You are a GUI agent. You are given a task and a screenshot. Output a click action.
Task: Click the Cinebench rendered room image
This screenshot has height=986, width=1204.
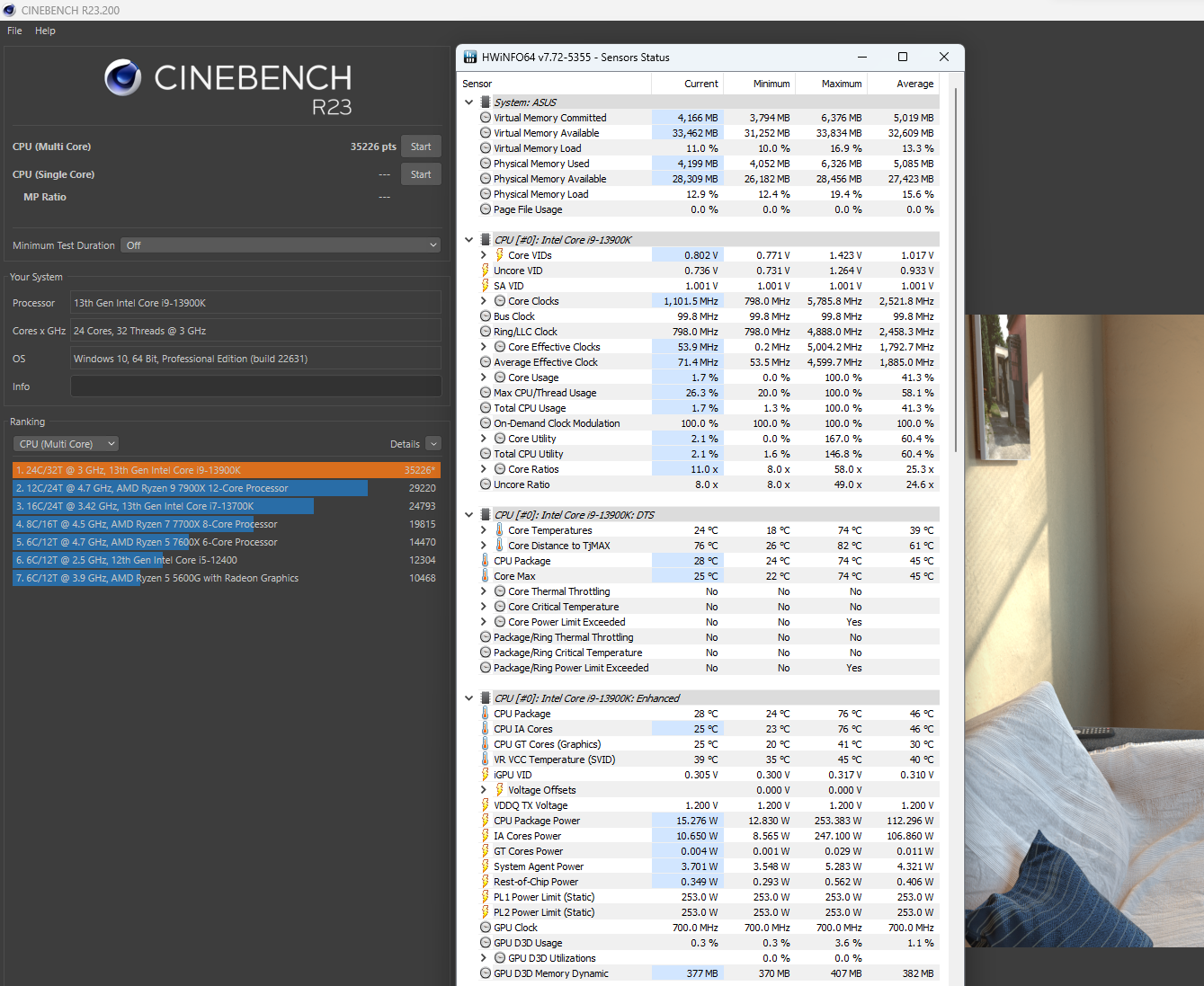coord(1084,630)
